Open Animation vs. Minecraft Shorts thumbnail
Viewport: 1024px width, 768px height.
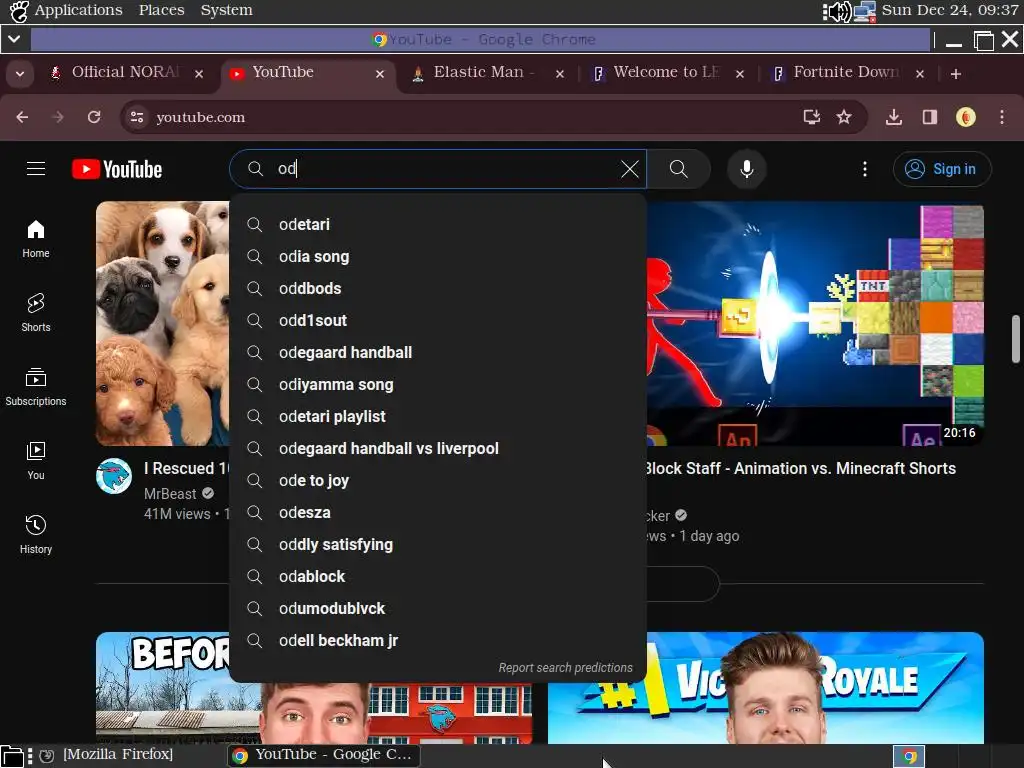coord(815,323)
